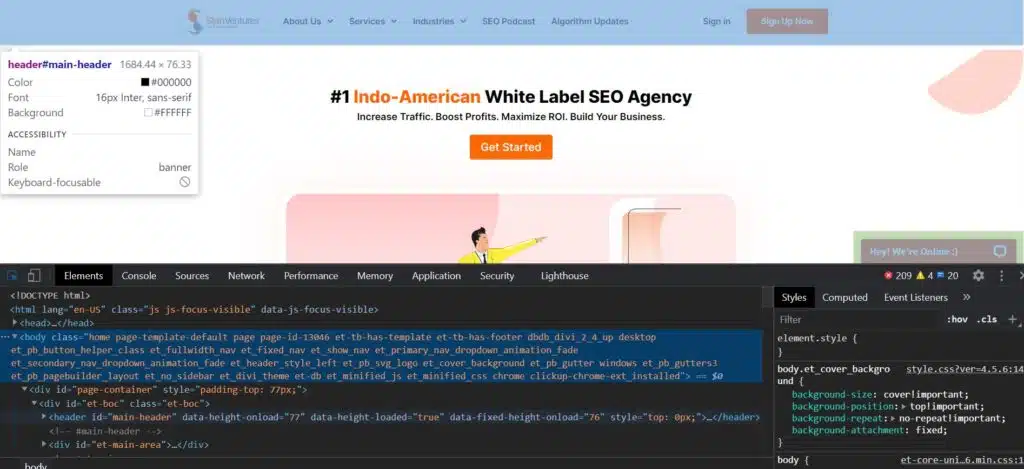Viewport: 1024px width, 469px height.
Task: Click the yellow warnings count icon
Action: click(921, 276)
